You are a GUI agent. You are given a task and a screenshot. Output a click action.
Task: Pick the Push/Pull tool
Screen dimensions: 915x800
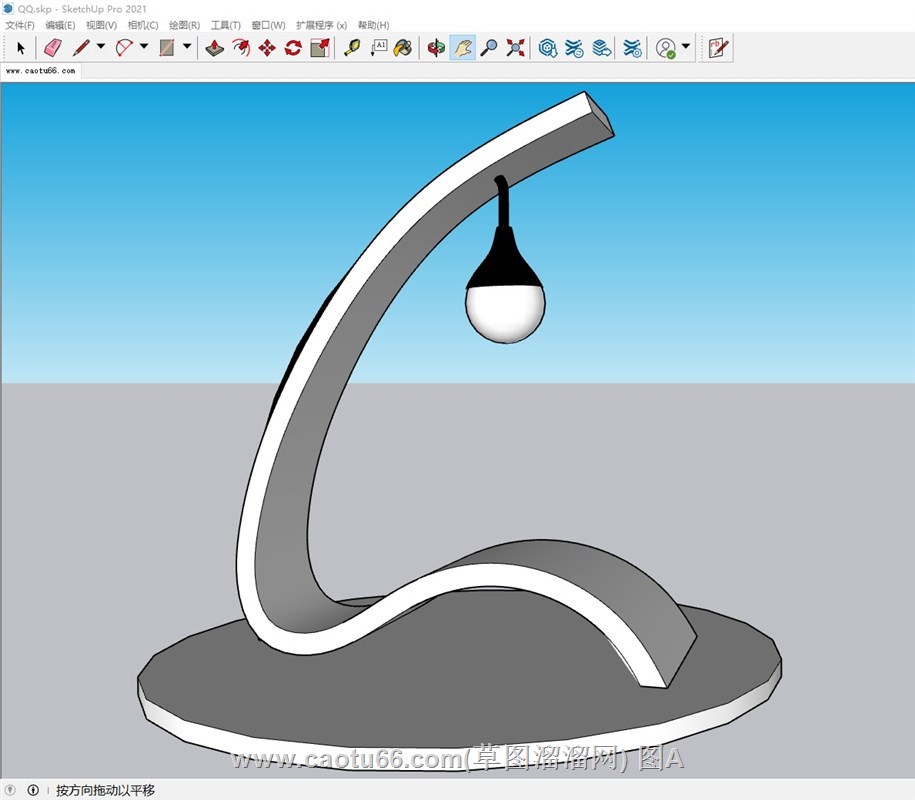coord(214,47)
